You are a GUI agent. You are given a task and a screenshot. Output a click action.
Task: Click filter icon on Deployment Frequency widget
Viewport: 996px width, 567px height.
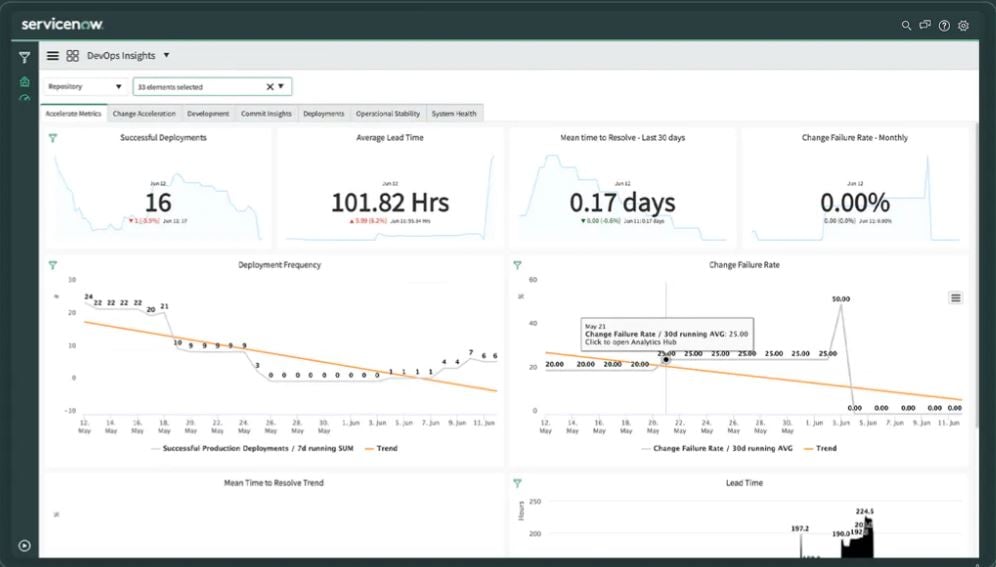(x=53, y=265)
